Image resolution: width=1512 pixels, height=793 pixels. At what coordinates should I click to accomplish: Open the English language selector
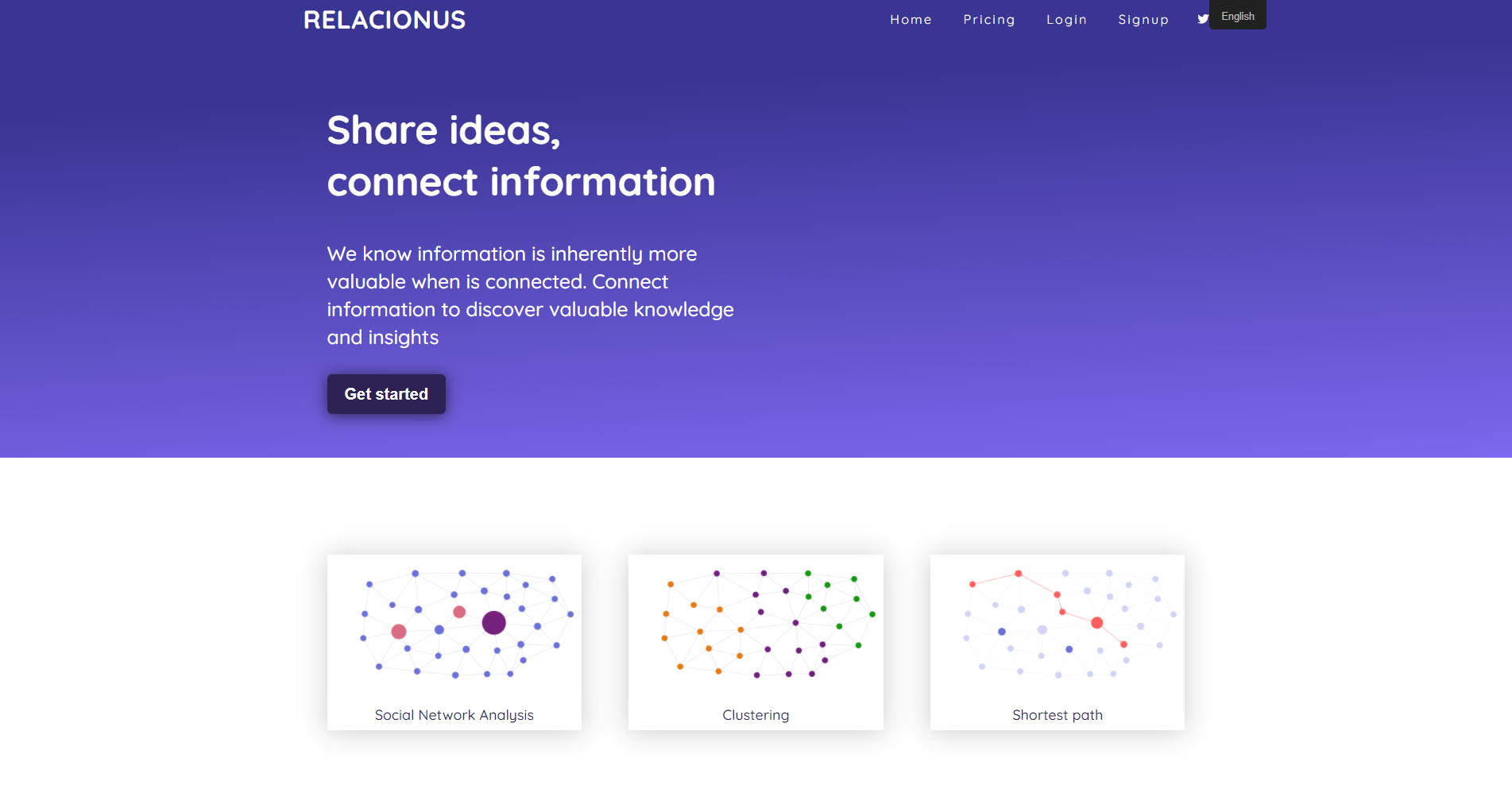tap(1238, 15)
